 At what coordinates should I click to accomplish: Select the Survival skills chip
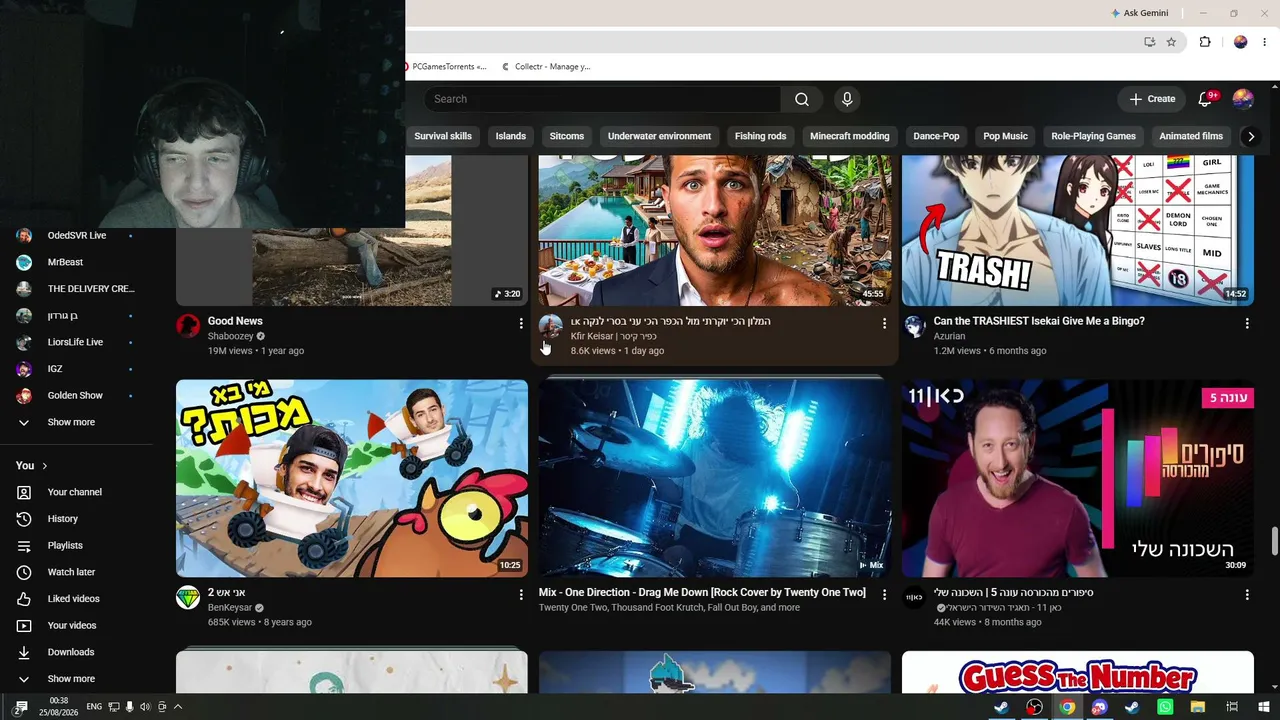(443, 136)
